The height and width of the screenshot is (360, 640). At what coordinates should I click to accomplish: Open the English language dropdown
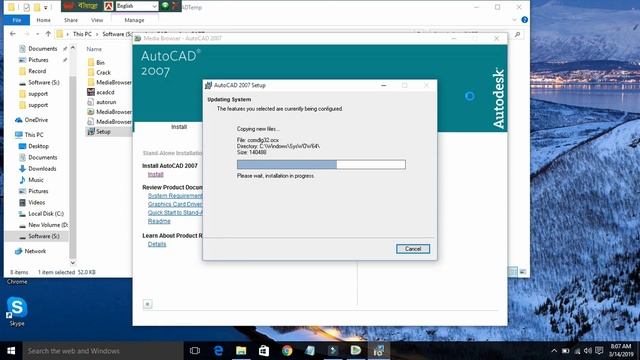137,6
